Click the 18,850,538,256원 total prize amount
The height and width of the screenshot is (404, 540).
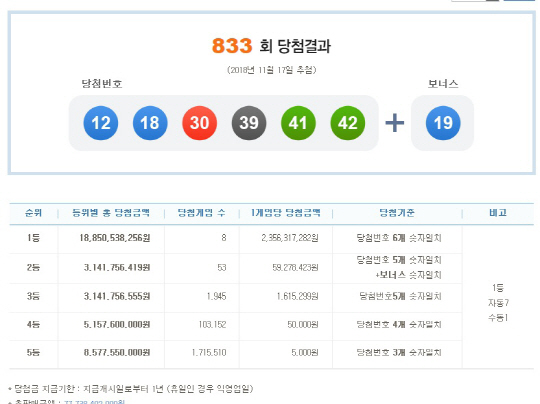pos(115,238)
